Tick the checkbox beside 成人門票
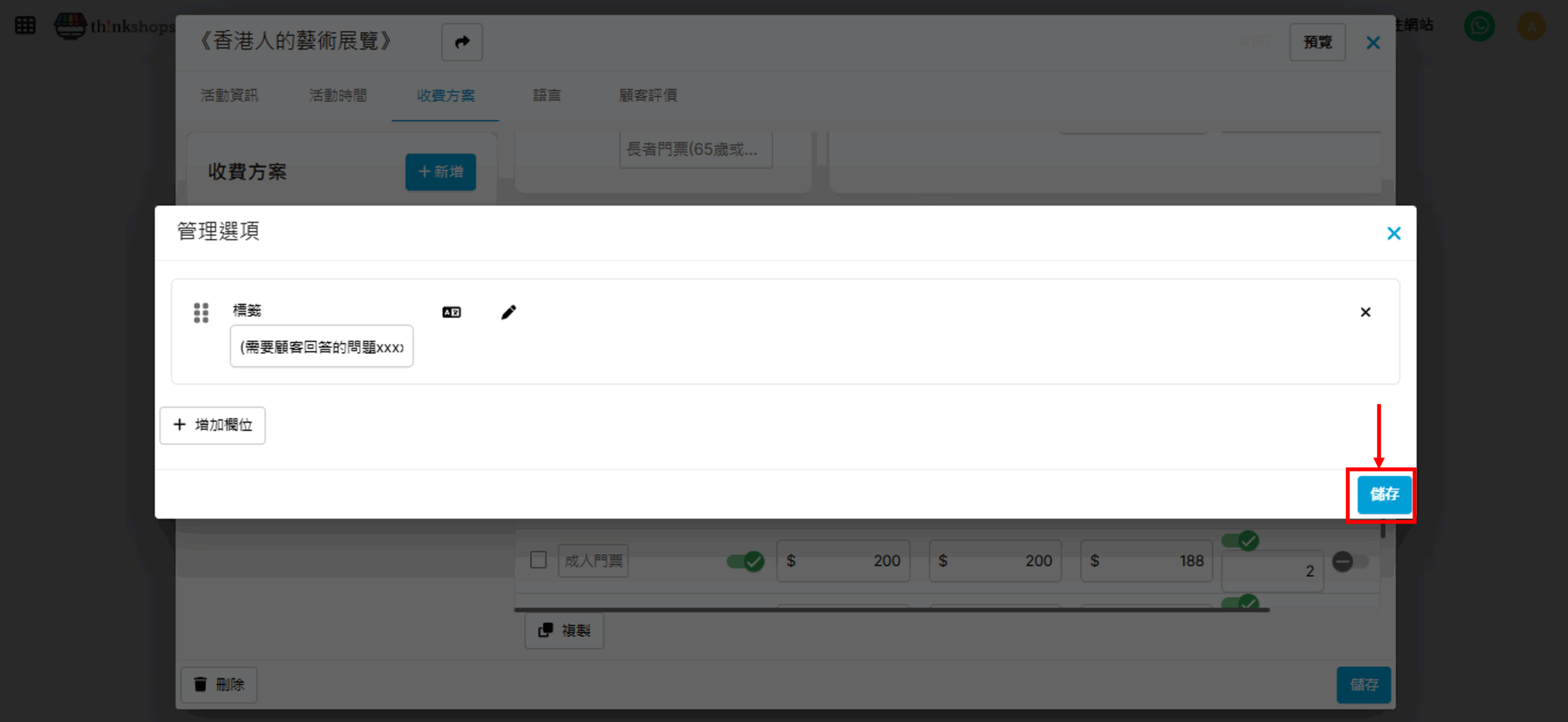 pos(538,560)
